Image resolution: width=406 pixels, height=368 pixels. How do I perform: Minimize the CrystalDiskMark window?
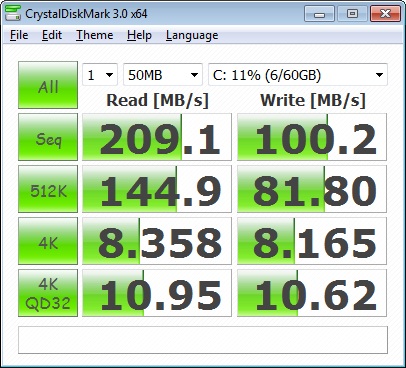319,14
